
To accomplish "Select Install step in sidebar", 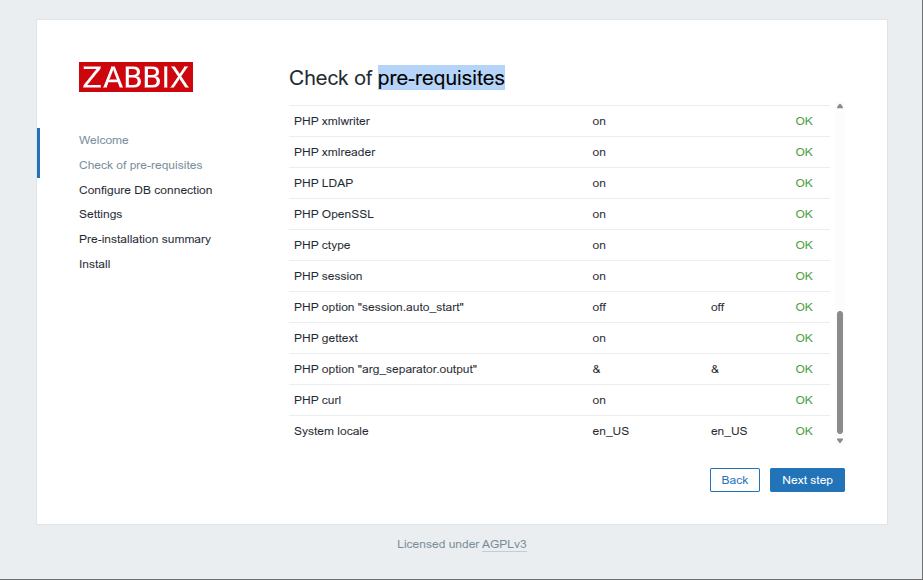I will pos(95,264).
